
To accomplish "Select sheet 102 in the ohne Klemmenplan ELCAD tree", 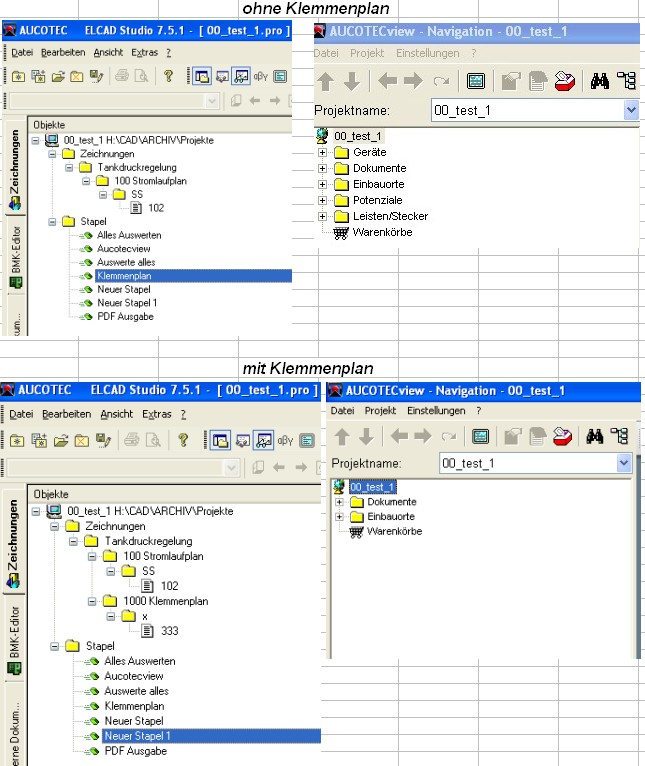I will [156, 208].
